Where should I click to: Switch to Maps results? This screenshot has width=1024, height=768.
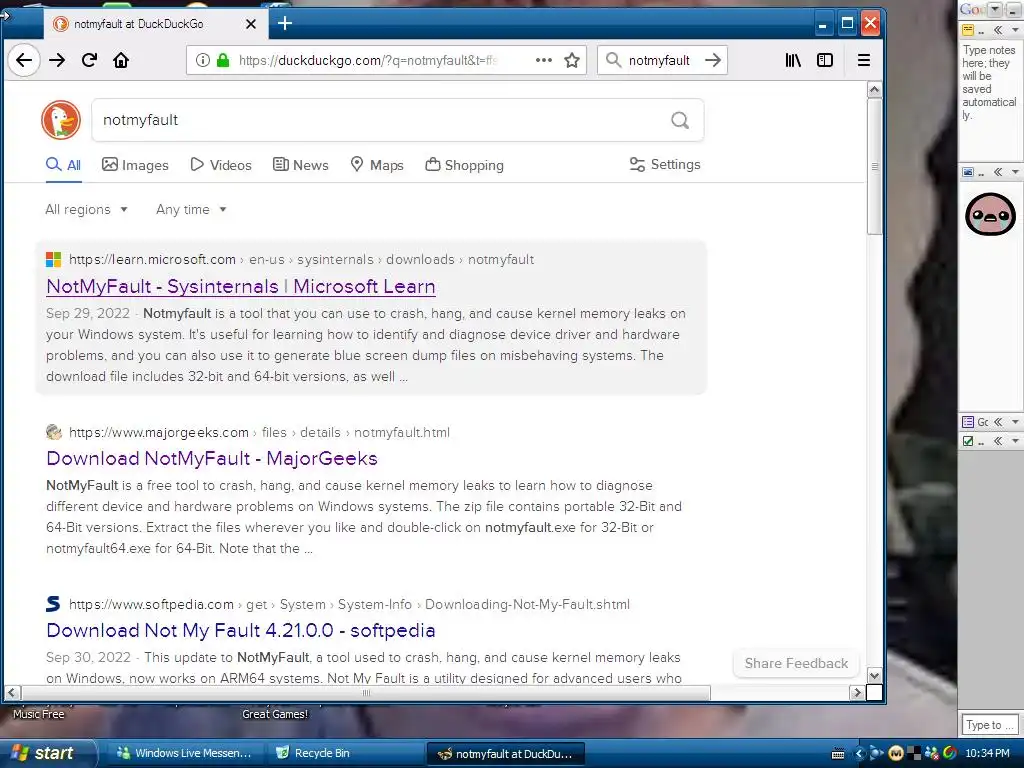(x=377, y=165)
